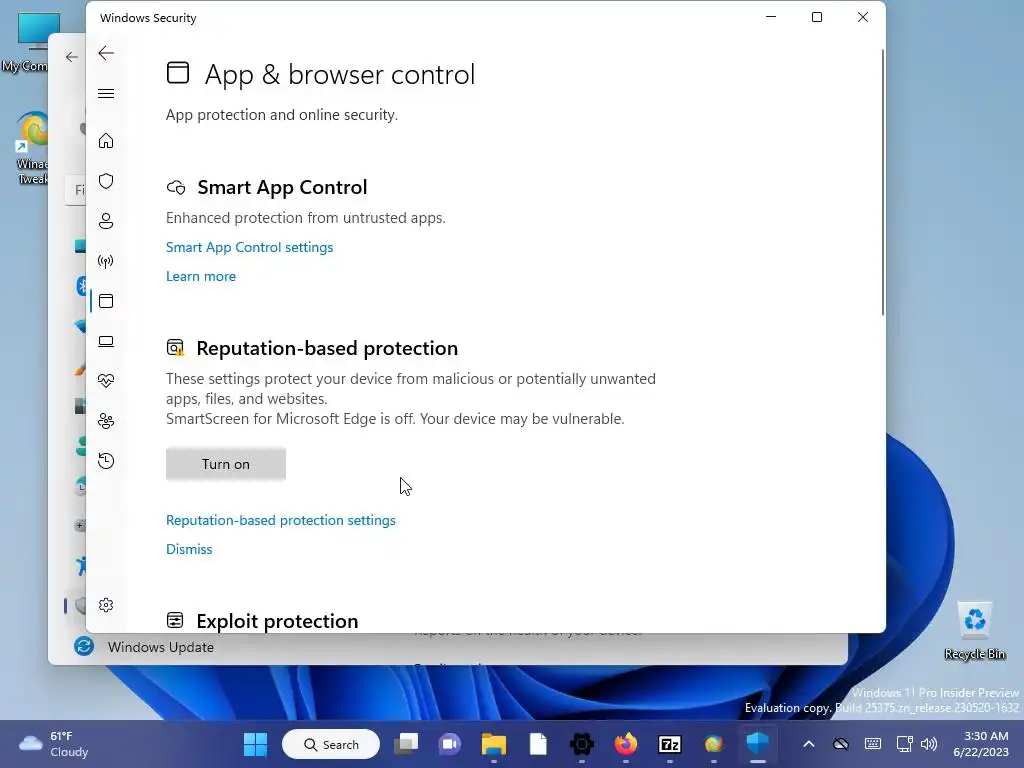Click the App & browser control title
This screenshot has width=1024, height=768.
340,74
